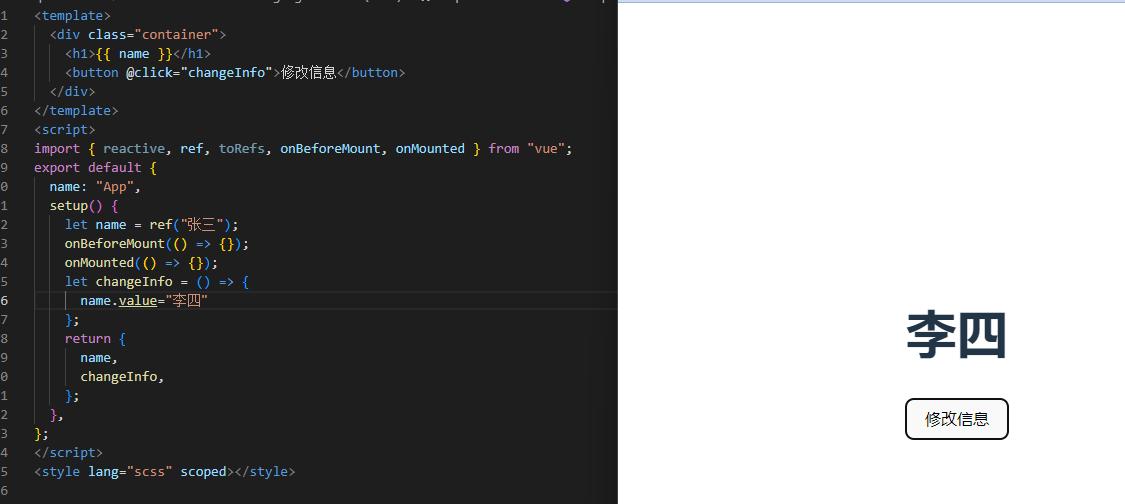The width and height of the screenshot is (1125, 504).
Task: Click the {{ name }} interpolation in the h1
Action: click(x=134, y=53)
